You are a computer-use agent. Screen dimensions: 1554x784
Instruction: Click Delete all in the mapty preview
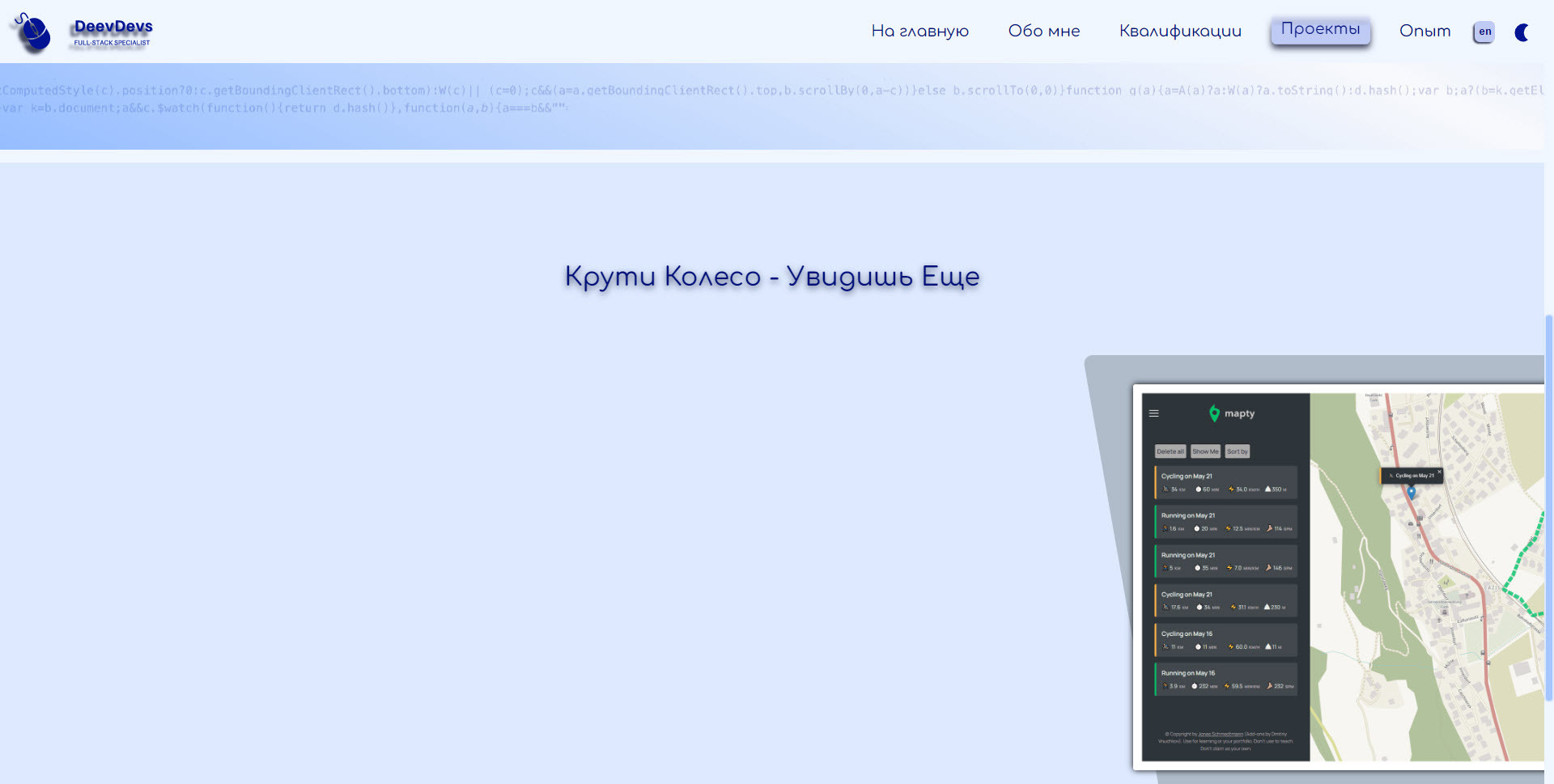coord(1170,451)
